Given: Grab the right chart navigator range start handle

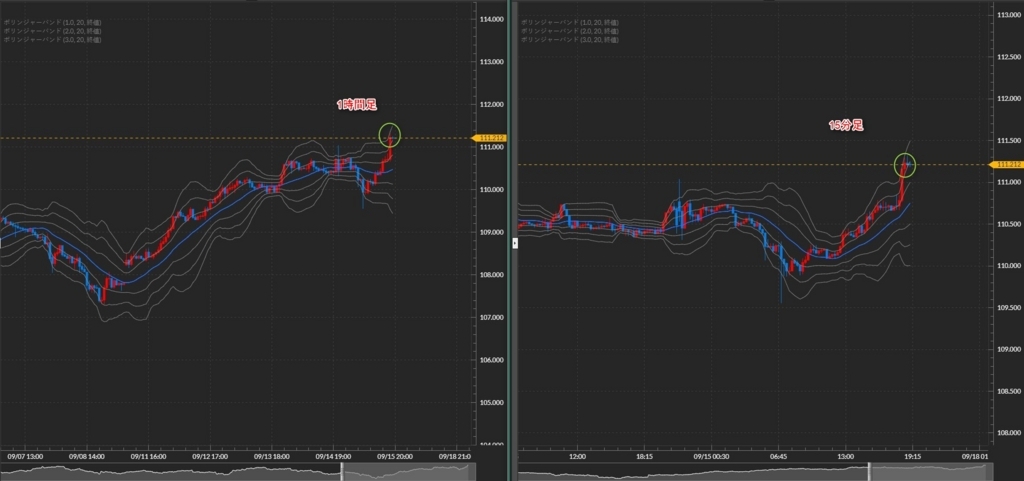Looking at the screenshot, I should [869, 471].
